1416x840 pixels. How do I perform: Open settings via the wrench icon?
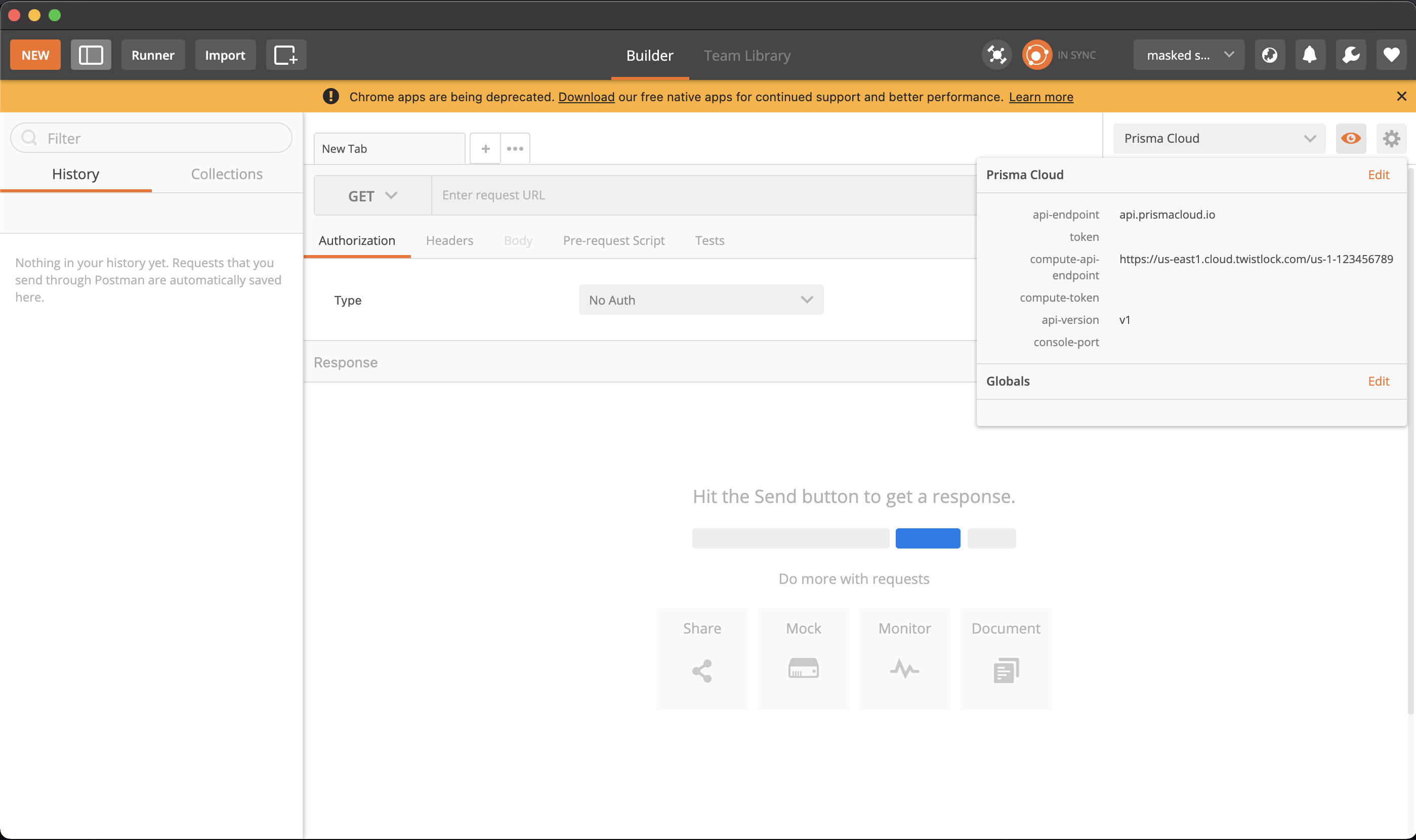click(1350, 55)
